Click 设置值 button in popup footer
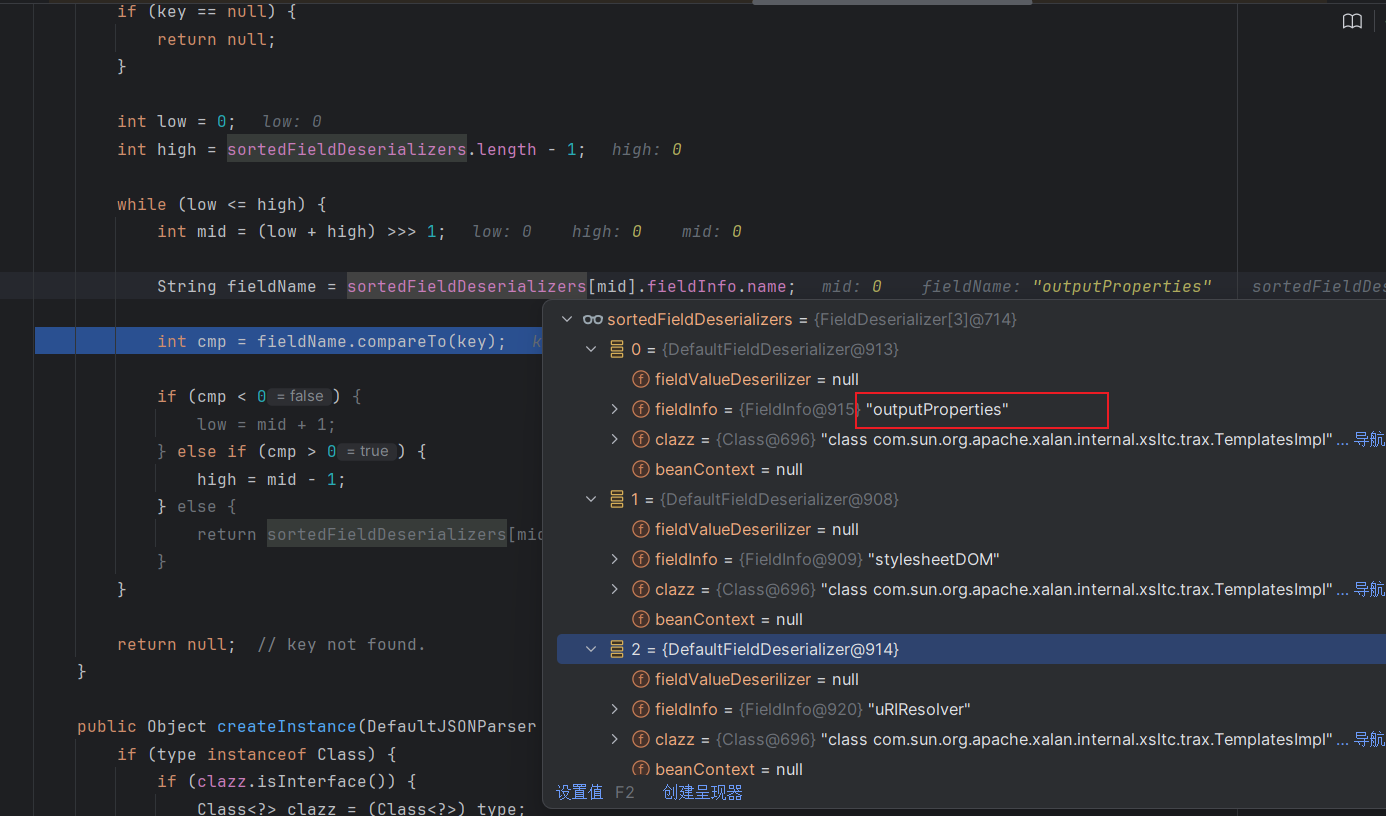Viewport: 1386px width, 816px height. click(580, 792)
